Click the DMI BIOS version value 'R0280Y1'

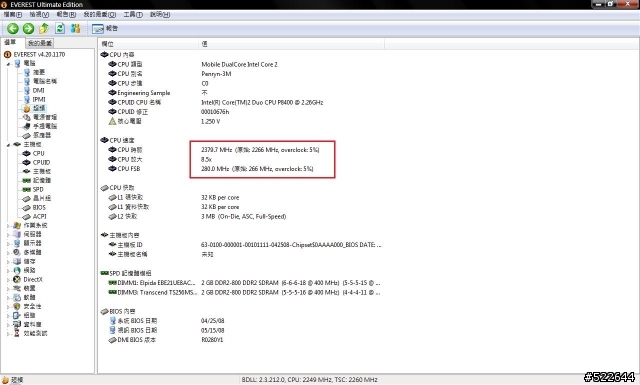[x=212, y=340]
